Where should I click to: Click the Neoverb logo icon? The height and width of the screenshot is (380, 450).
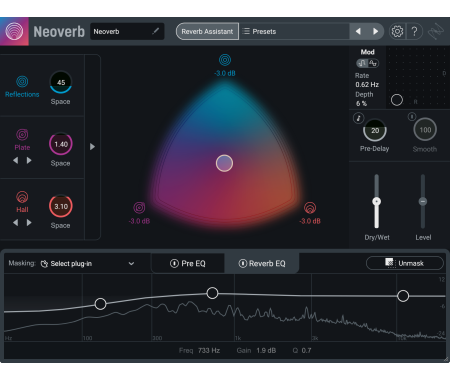click(14, 31)
